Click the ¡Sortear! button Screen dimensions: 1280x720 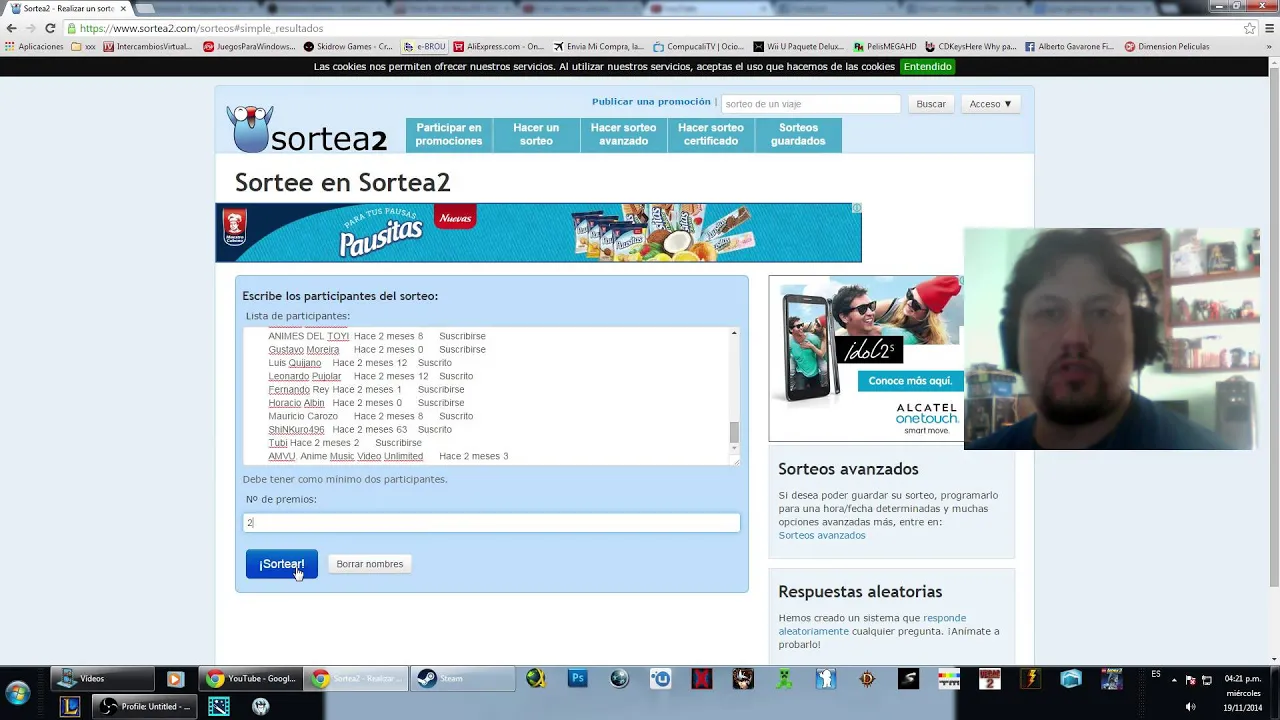tap(282, 564)
